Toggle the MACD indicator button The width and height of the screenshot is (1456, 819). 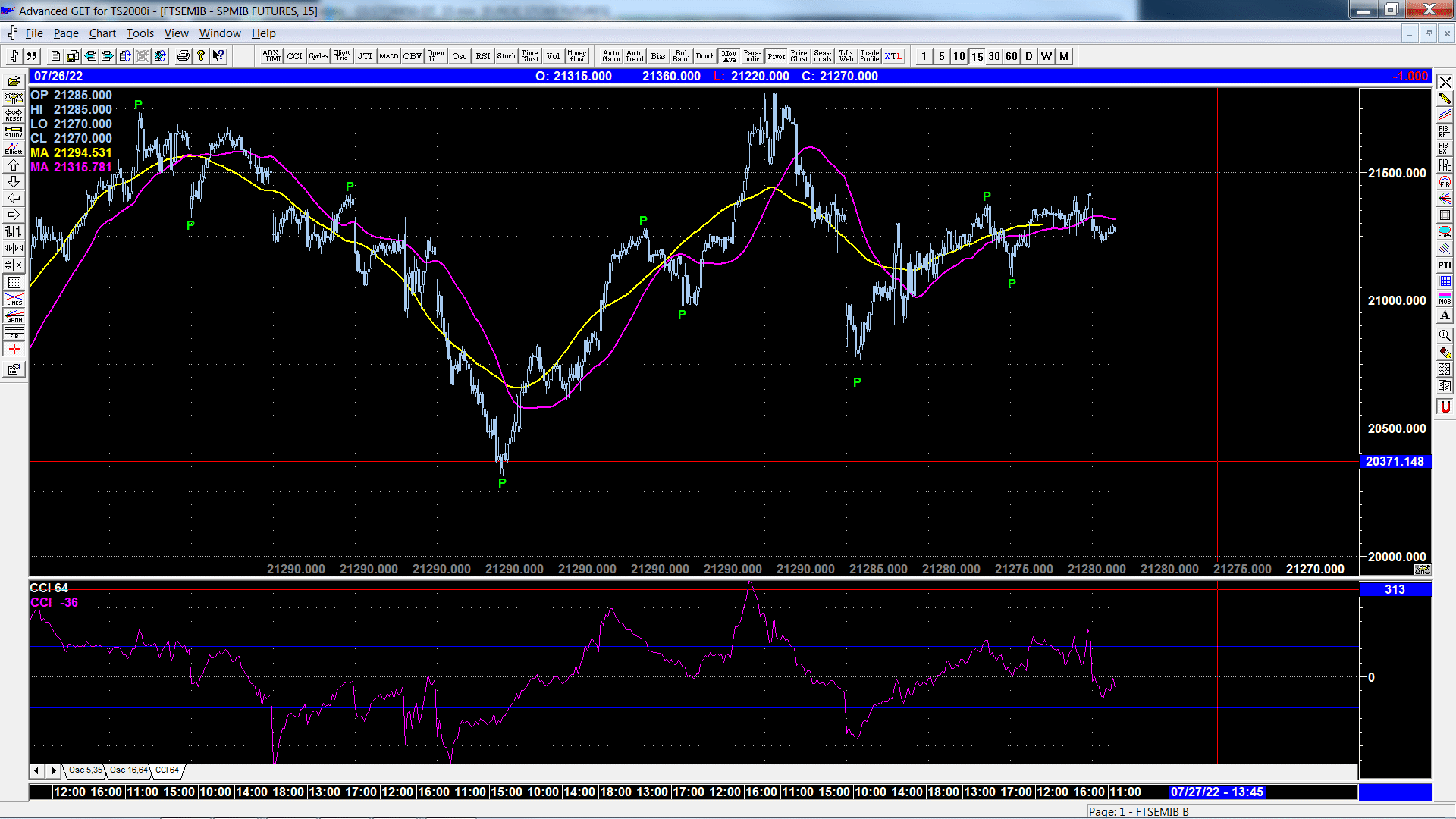coord(388,56)
